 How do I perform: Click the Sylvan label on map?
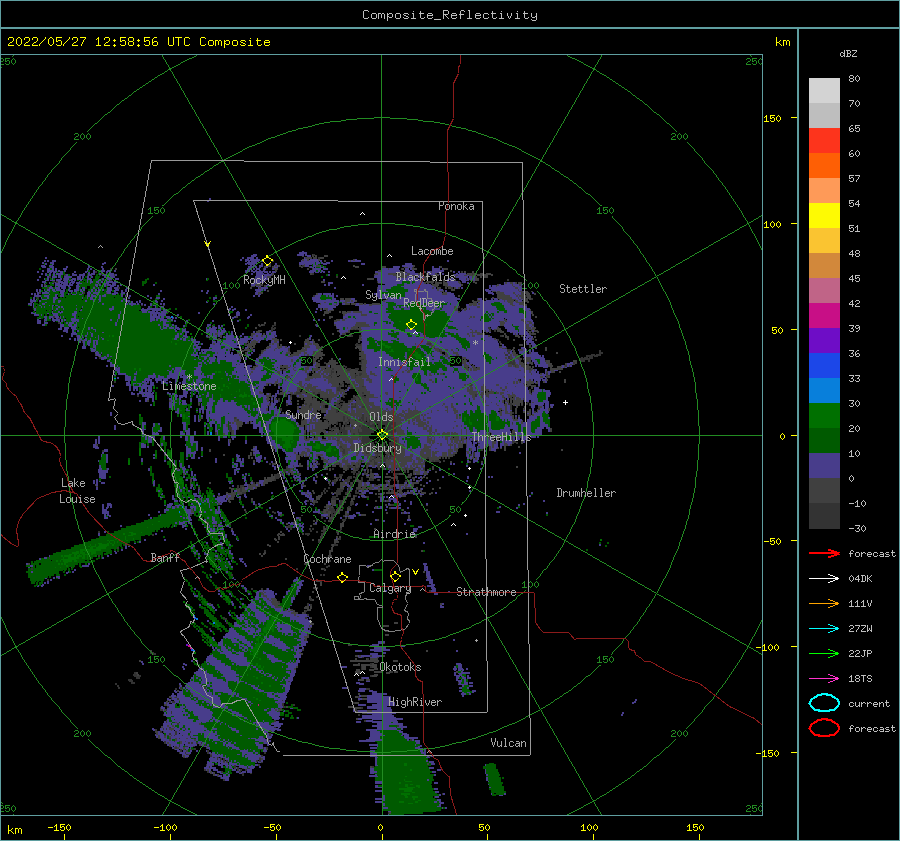[x=383, y=295]
